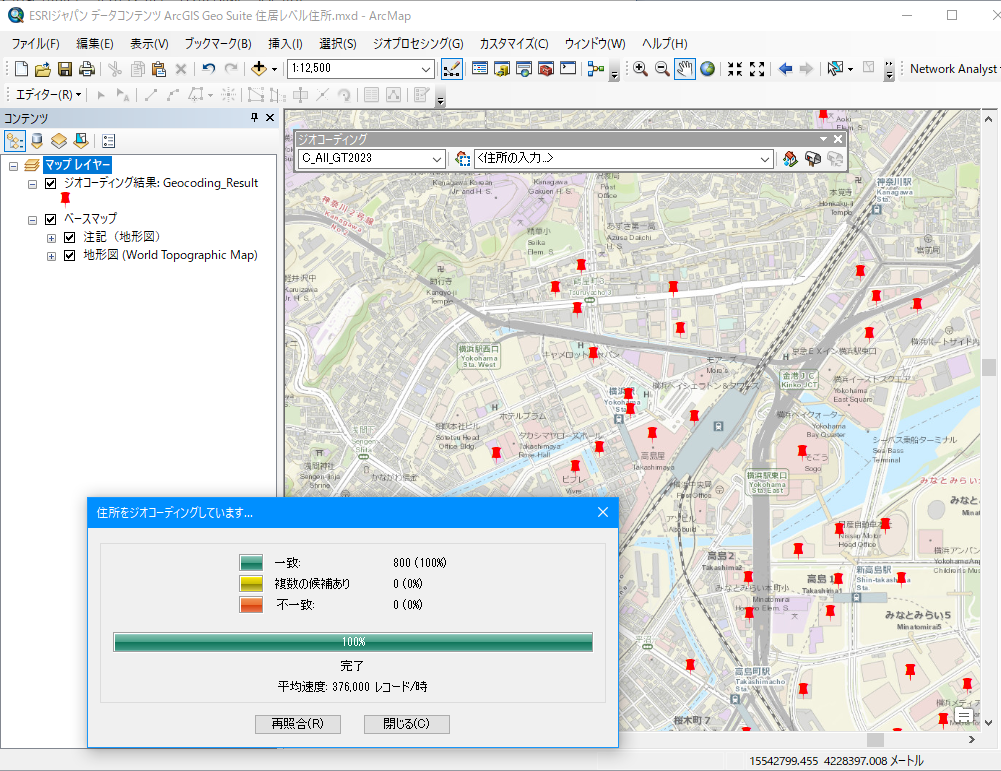Pin the Contents panel
The image size is (1001, 771).
(x=254, y=117)
